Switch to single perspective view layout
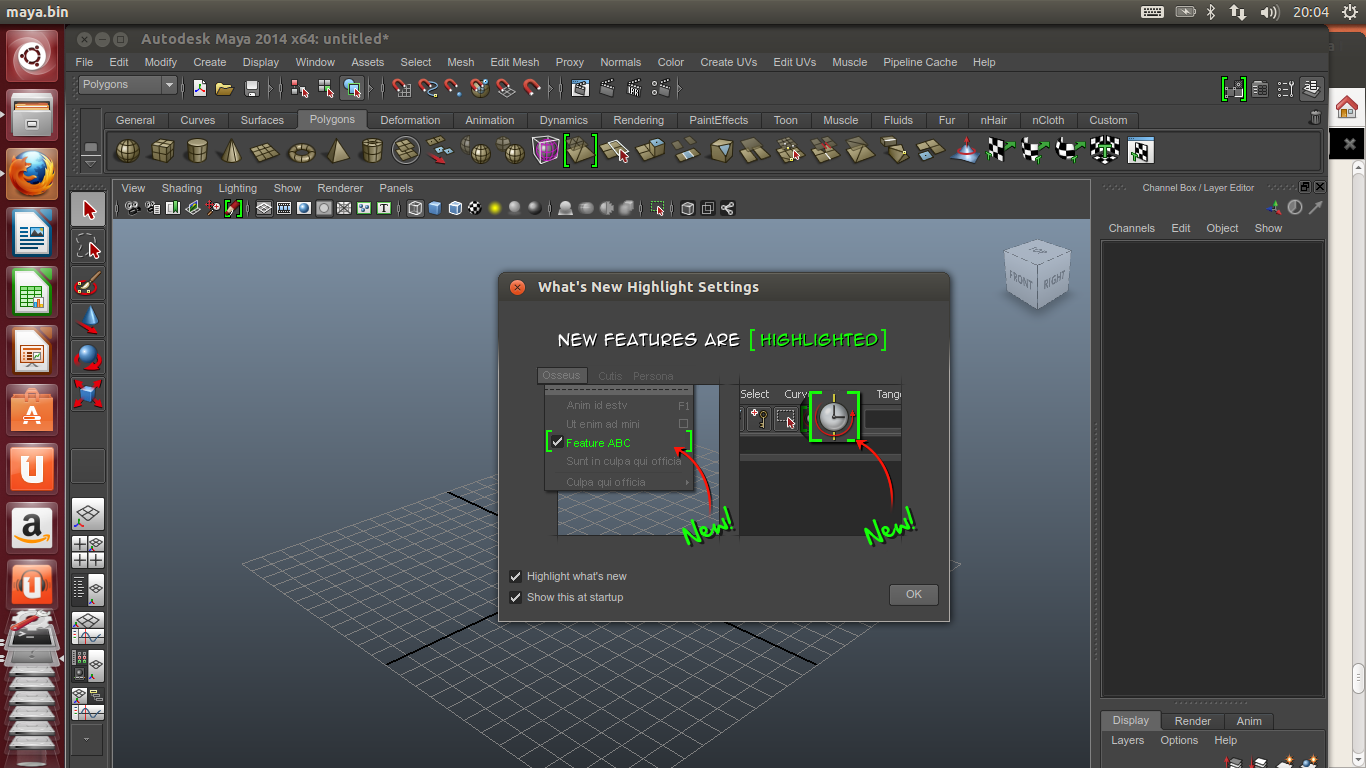Viewport: 1366px width, 768px height. [88, 516]
